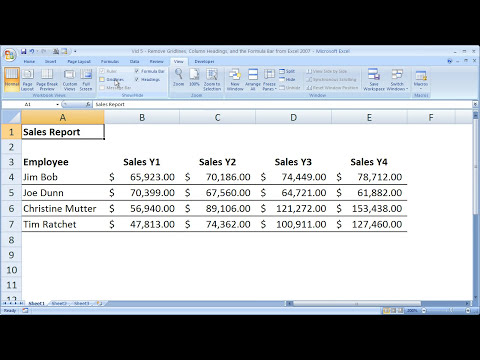
Task: Open Custom Views
Action: (x=70, y=79)
